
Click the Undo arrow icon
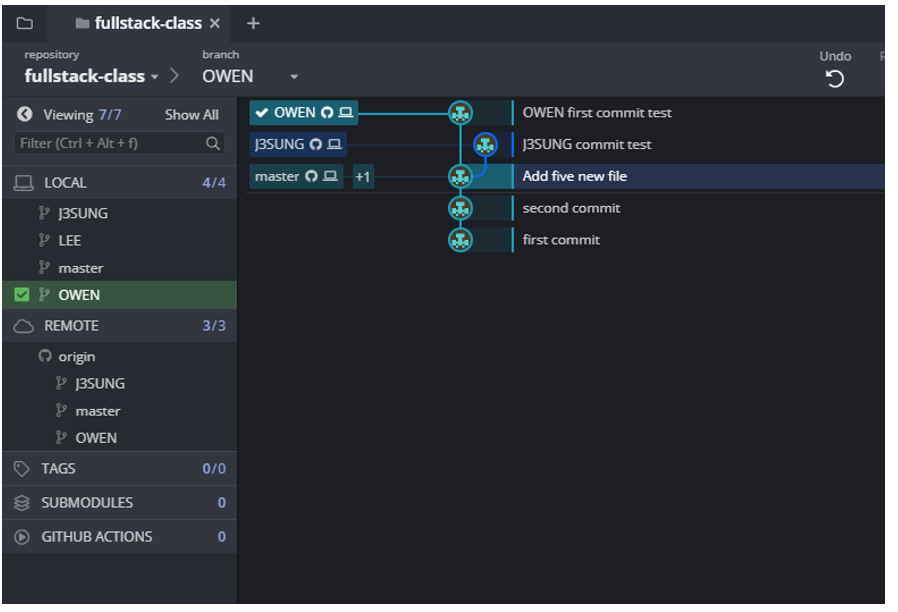click(835, 79)
